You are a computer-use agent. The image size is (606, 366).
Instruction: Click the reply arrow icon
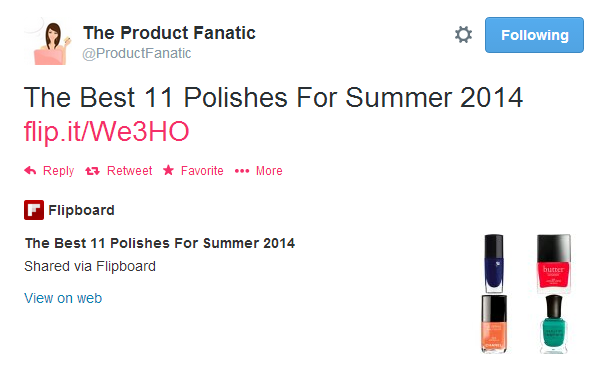30,170
